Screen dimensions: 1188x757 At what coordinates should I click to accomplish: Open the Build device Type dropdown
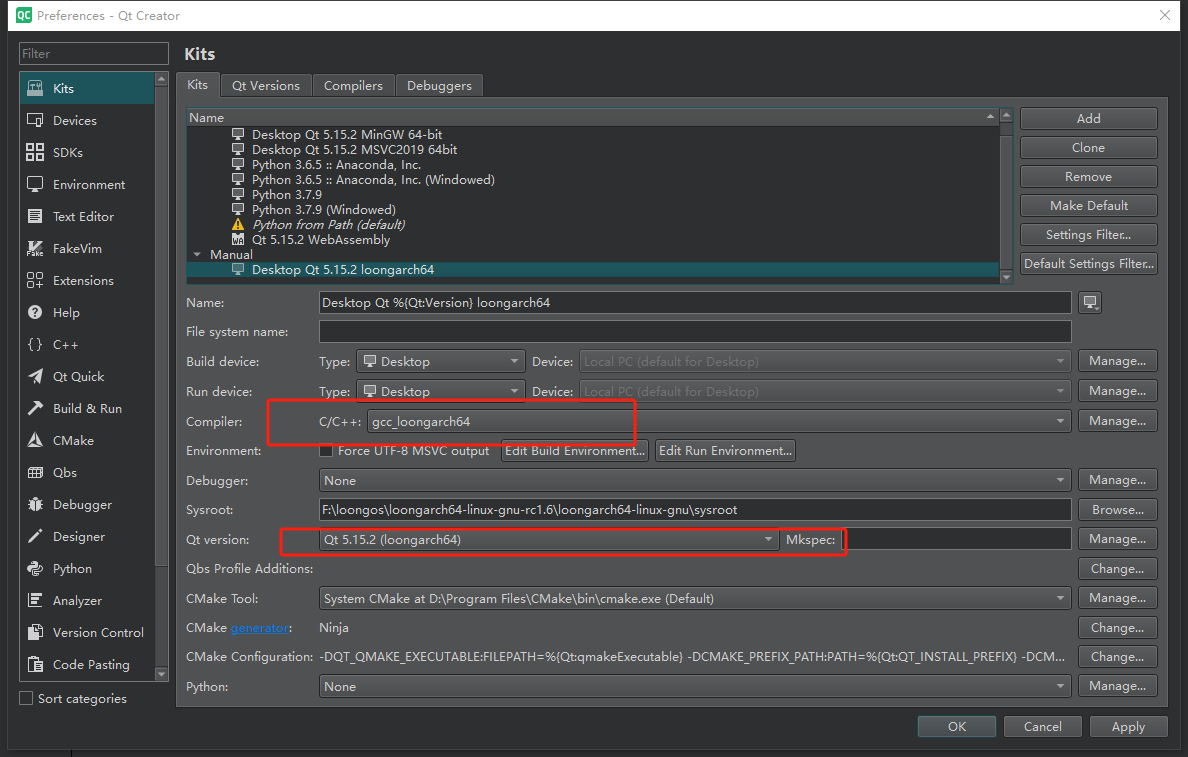coord(440,361)
